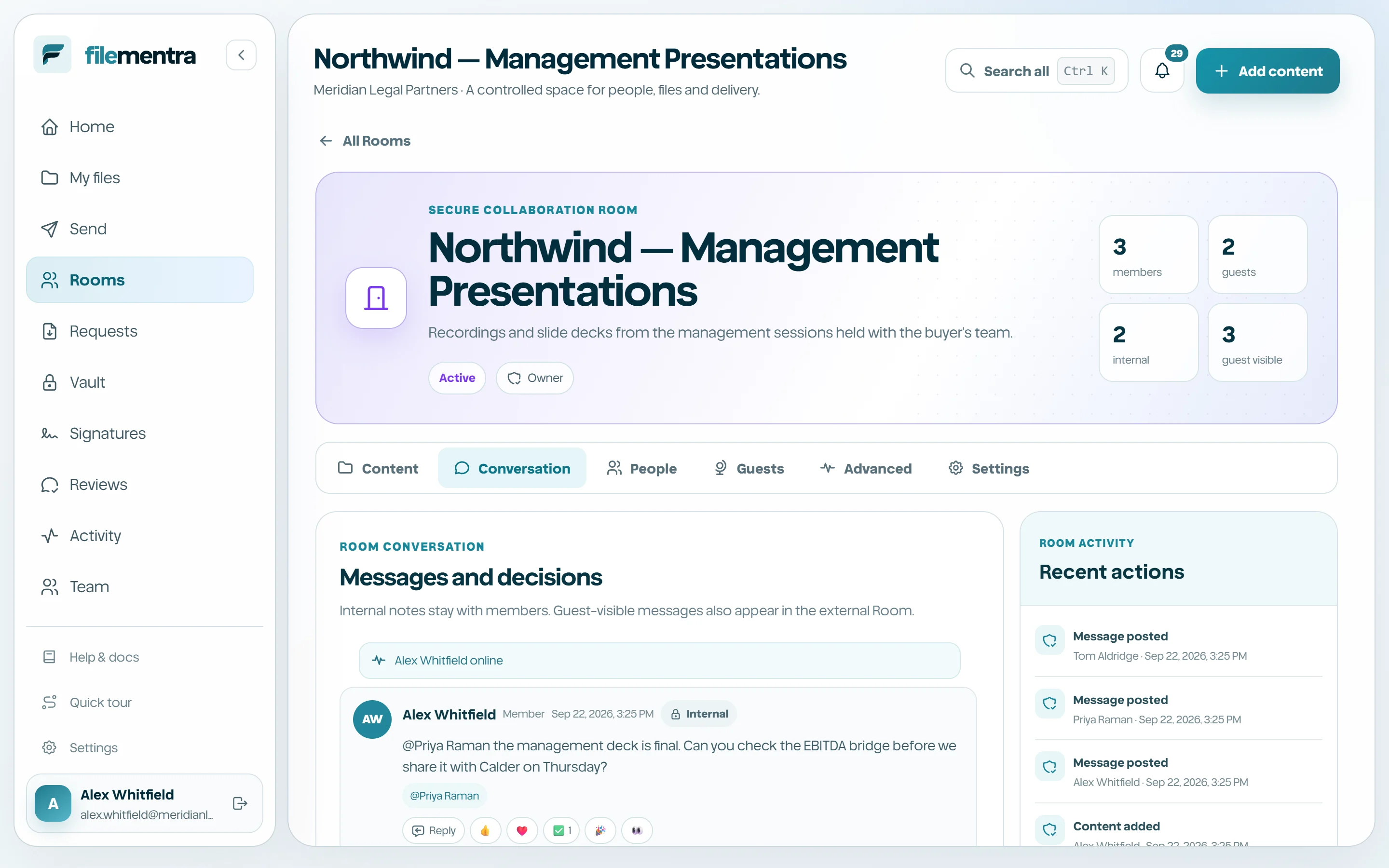The image size is (1389, 868).
Task: Go back to All Rooms
Action: pos(365,141)
